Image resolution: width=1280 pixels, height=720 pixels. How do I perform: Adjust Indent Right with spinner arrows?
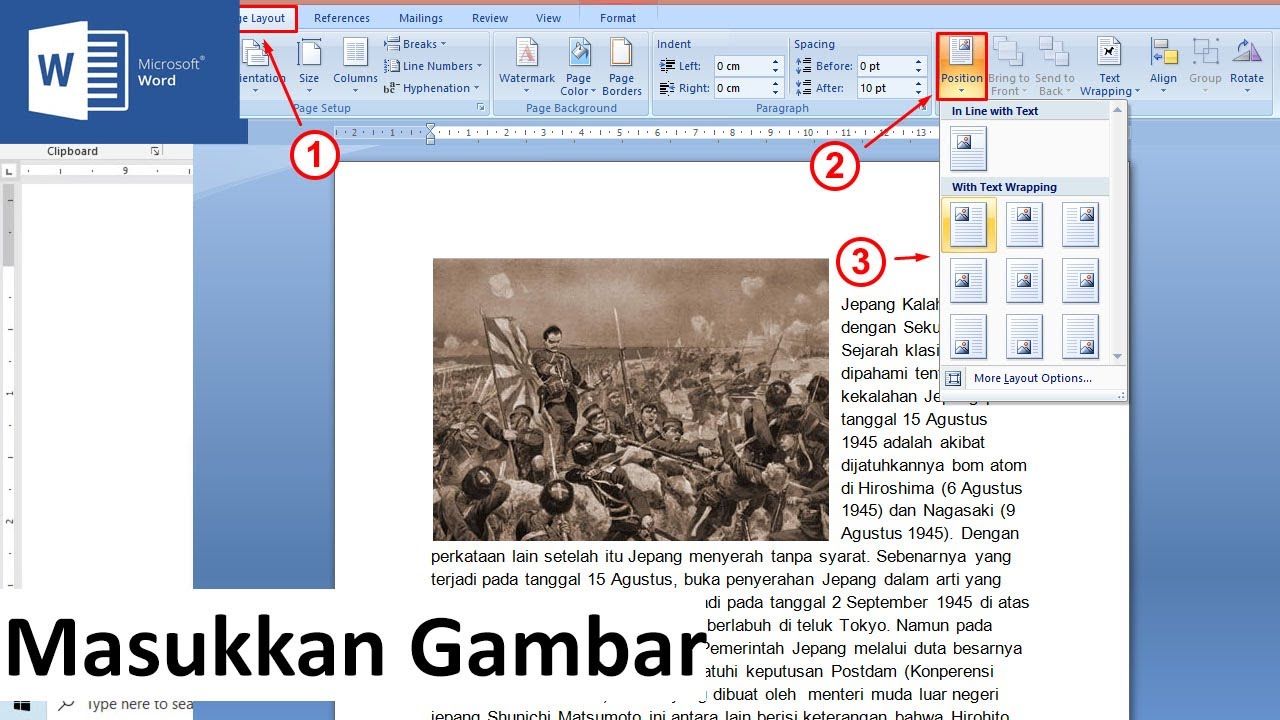pos(775,88)
